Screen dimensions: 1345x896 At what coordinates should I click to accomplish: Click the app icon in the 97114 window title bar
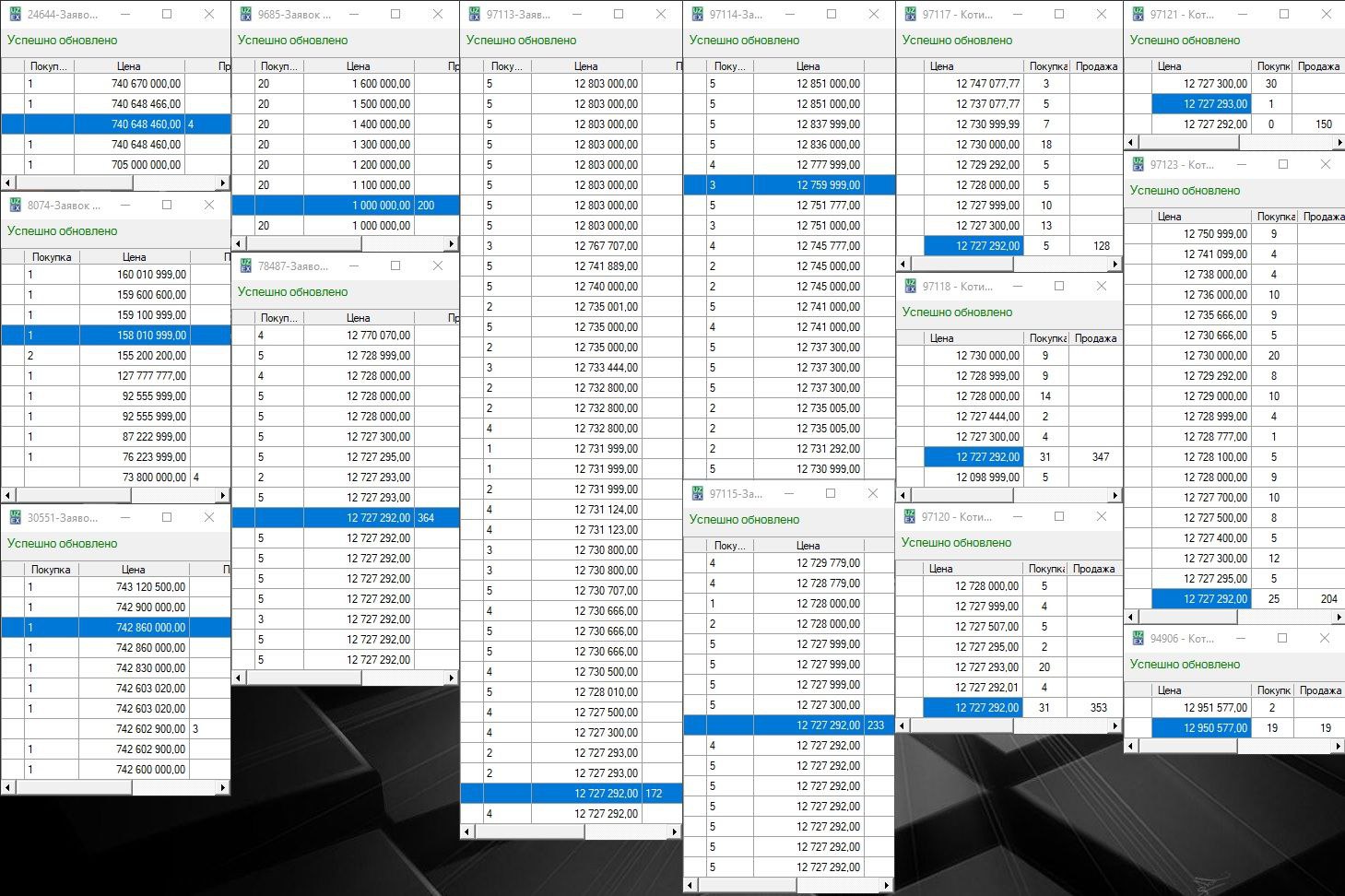(x=698, y=15)
